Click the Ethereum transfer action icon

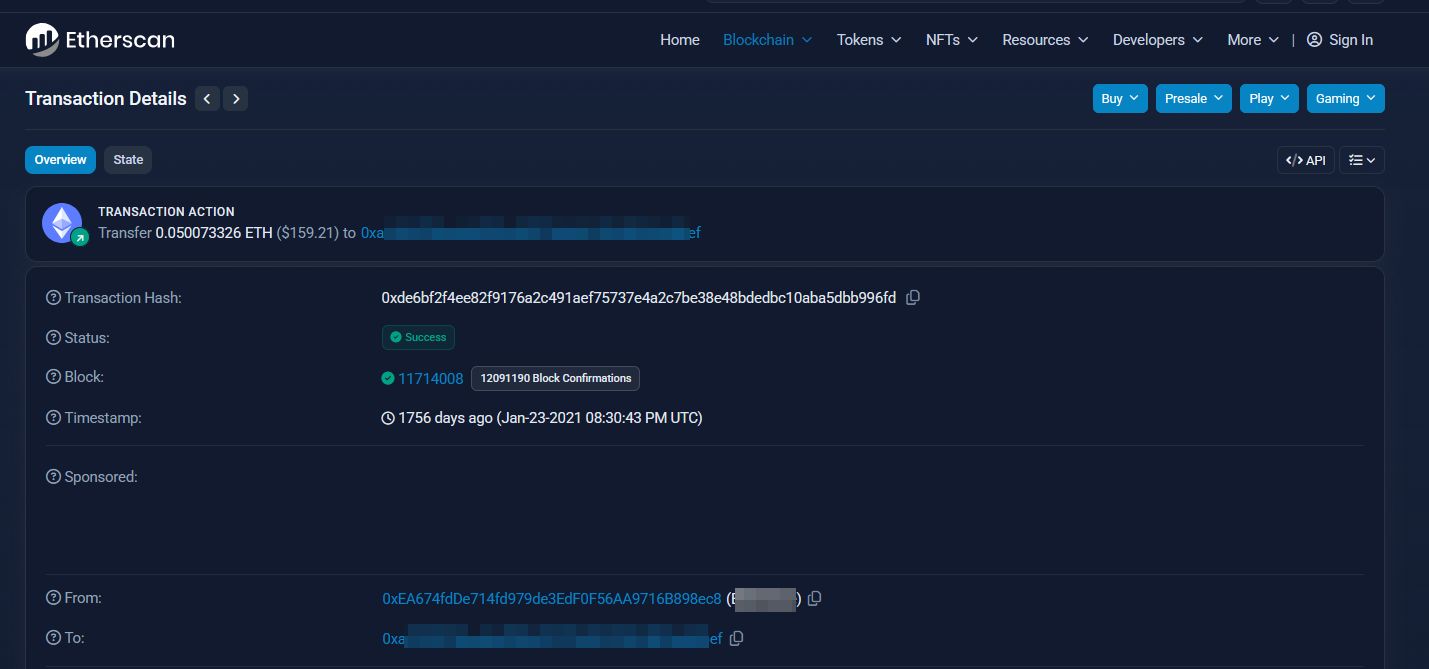pos(63,223)
